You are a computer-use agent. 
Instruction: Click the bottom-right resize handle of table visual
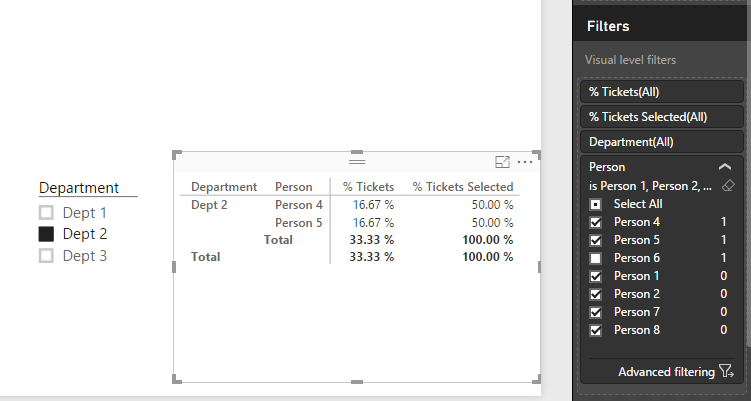[x=536, y=379]
